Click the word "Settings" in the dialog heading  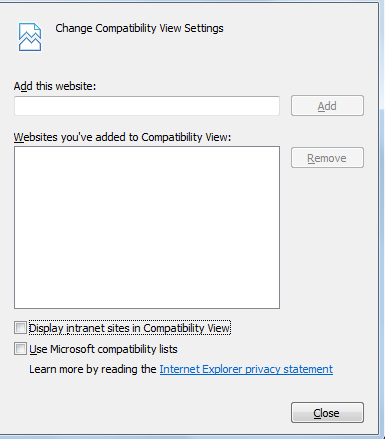point(204,28)
